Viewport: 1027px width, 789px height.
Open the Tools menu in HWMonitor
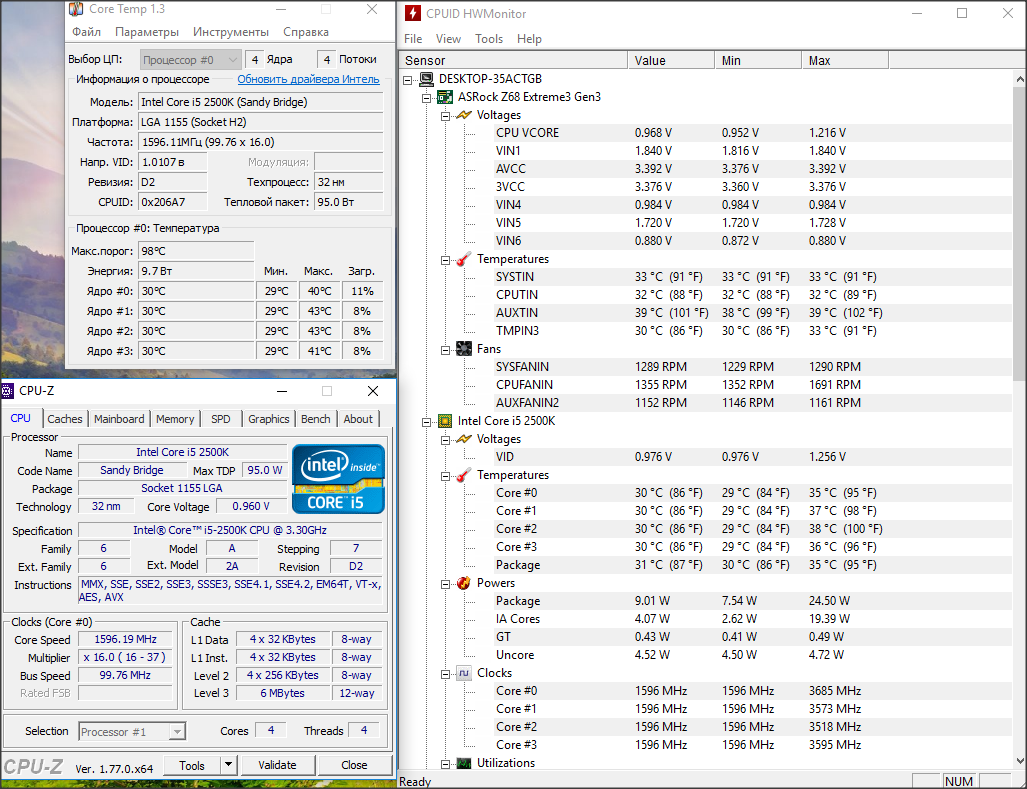tap(489, 39)
